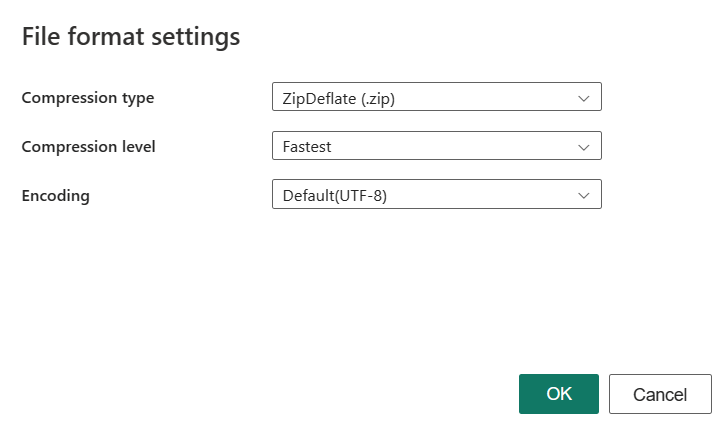Change the encoding from Default(UTF-8)

[436, 196]
